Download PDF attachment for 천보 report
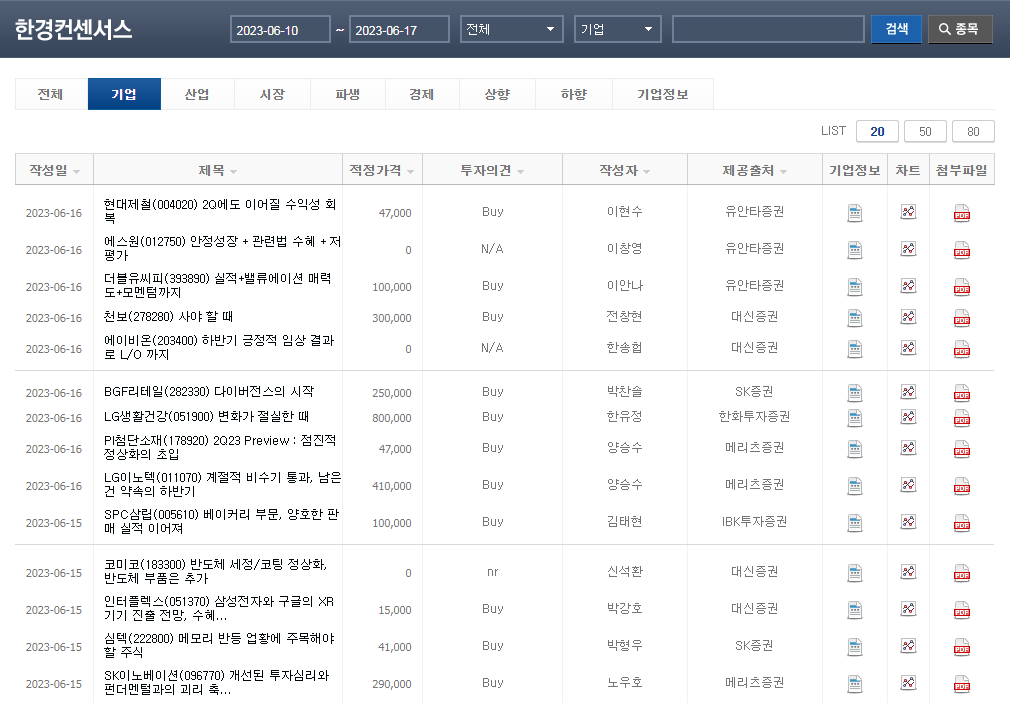Screen dimensions: 1010x703 962,318
